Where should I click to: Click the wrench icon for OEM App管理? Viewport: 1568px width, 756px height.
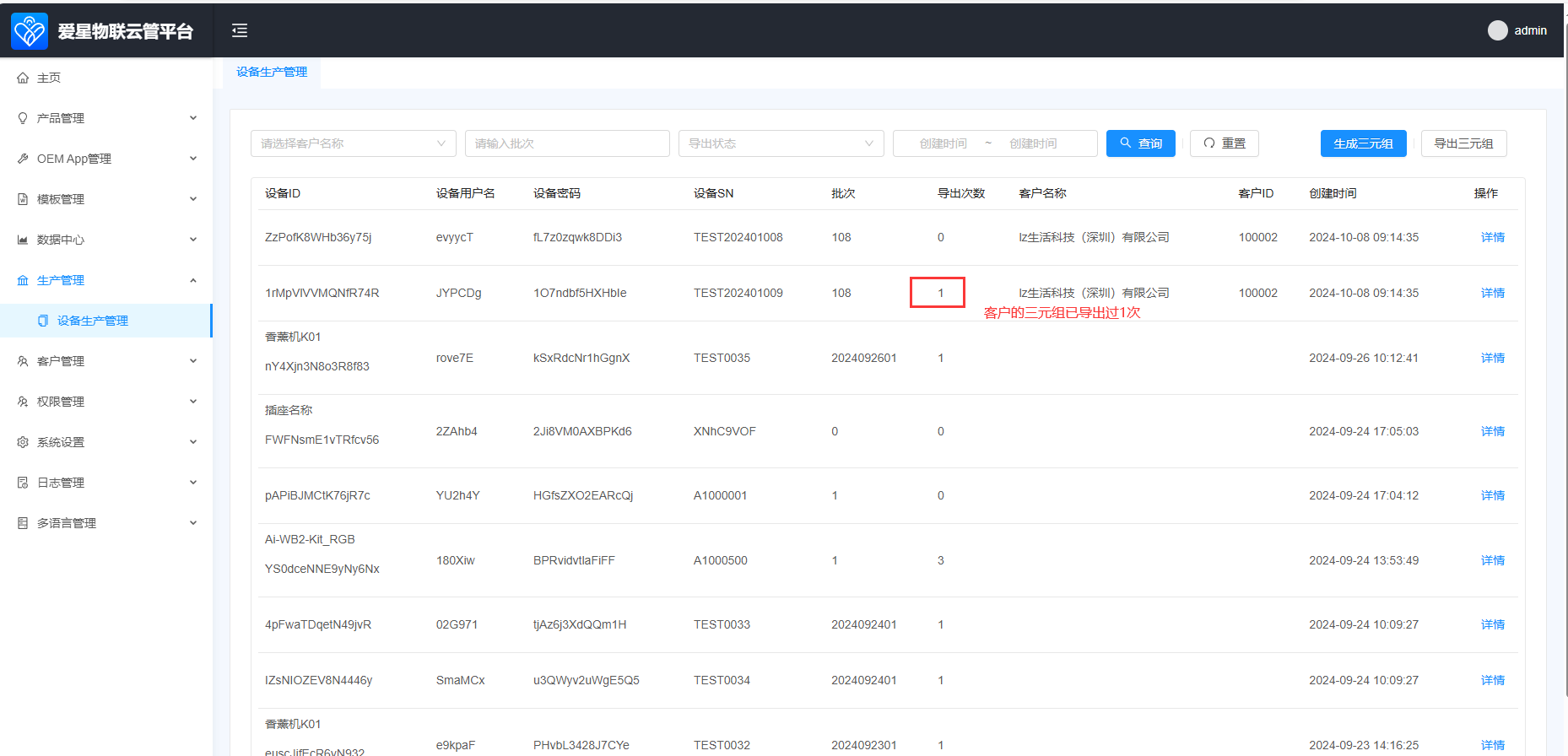tap(23, 159)
